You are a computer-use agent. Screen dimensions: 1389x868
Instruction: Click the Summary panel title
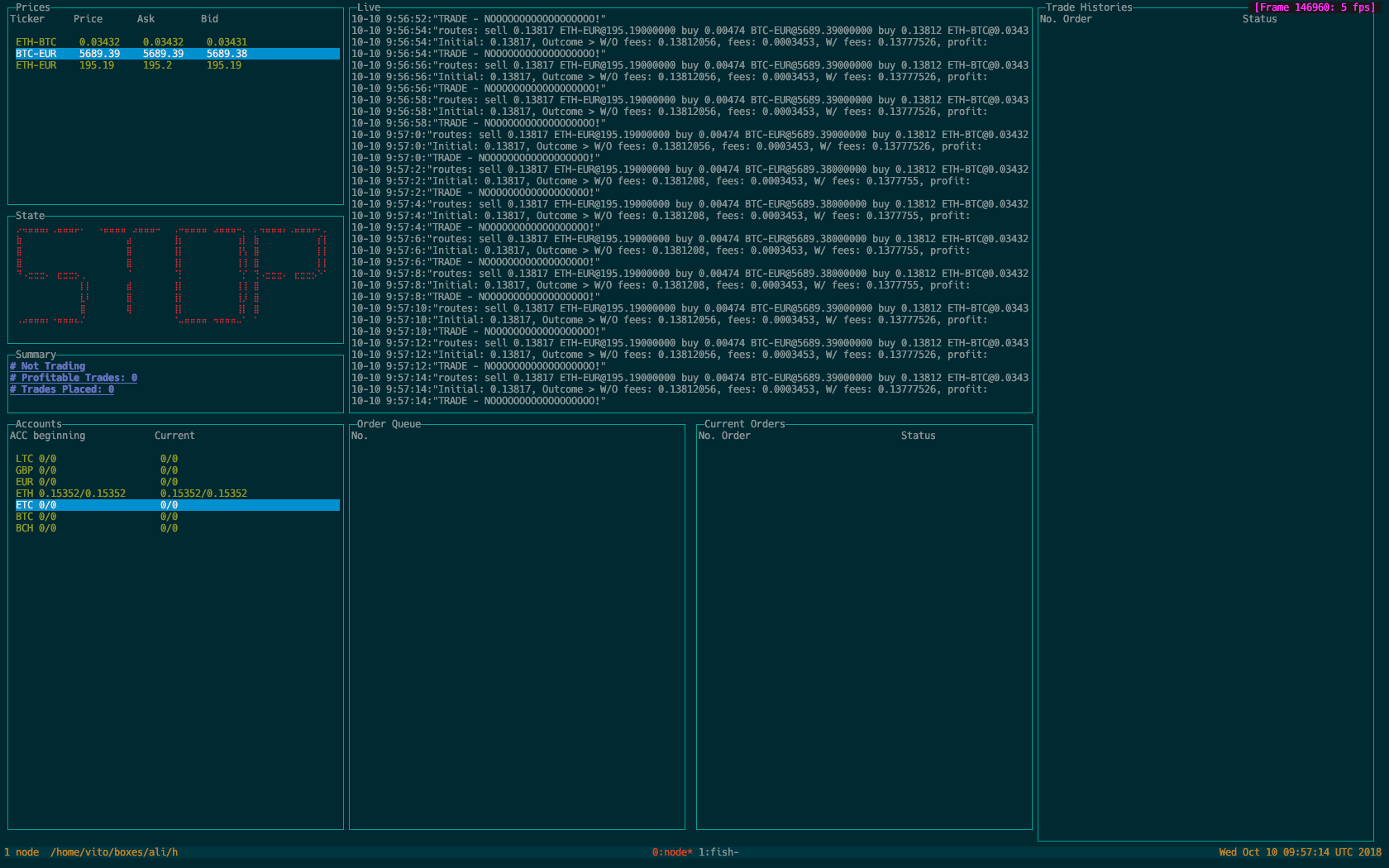tap(36, 355)
